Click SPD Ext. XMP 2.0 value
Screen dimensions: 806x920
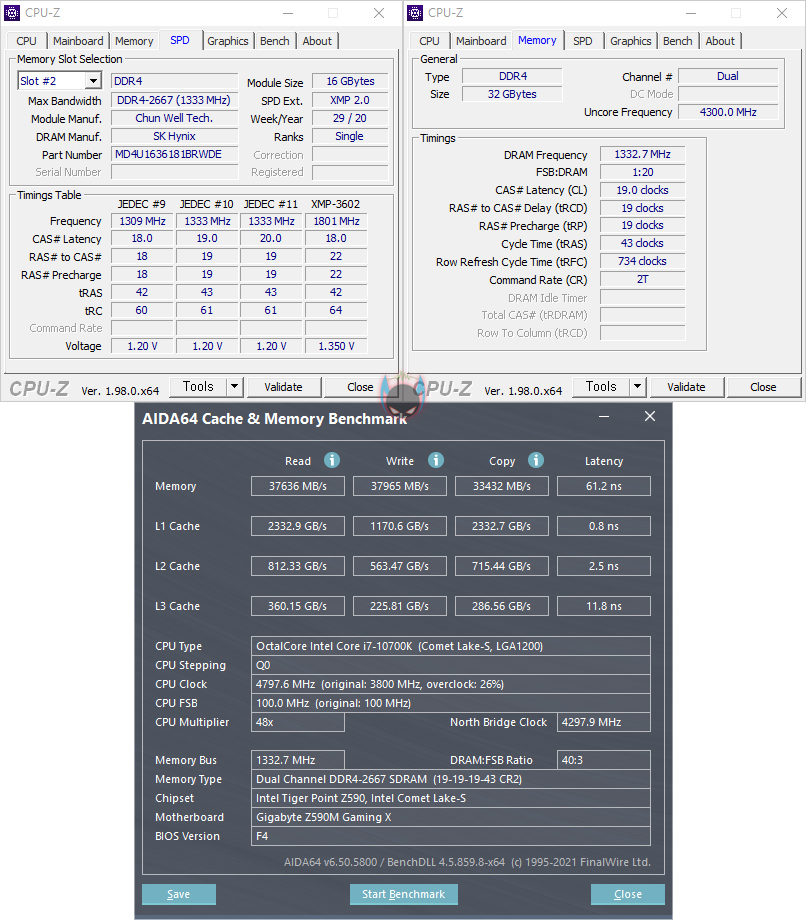click(350, 100)
